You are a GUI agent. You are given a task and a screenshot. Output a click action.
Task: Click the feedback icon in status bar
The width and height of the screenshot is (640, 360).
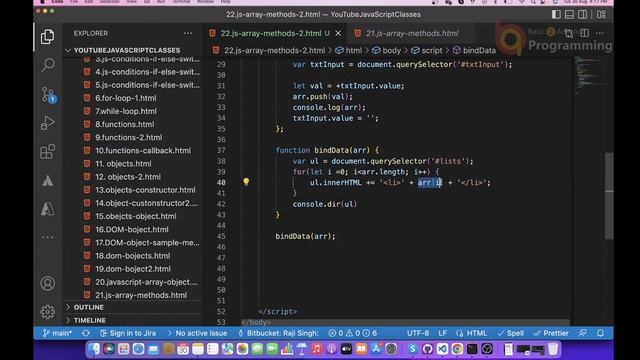[x=583, y=333]
